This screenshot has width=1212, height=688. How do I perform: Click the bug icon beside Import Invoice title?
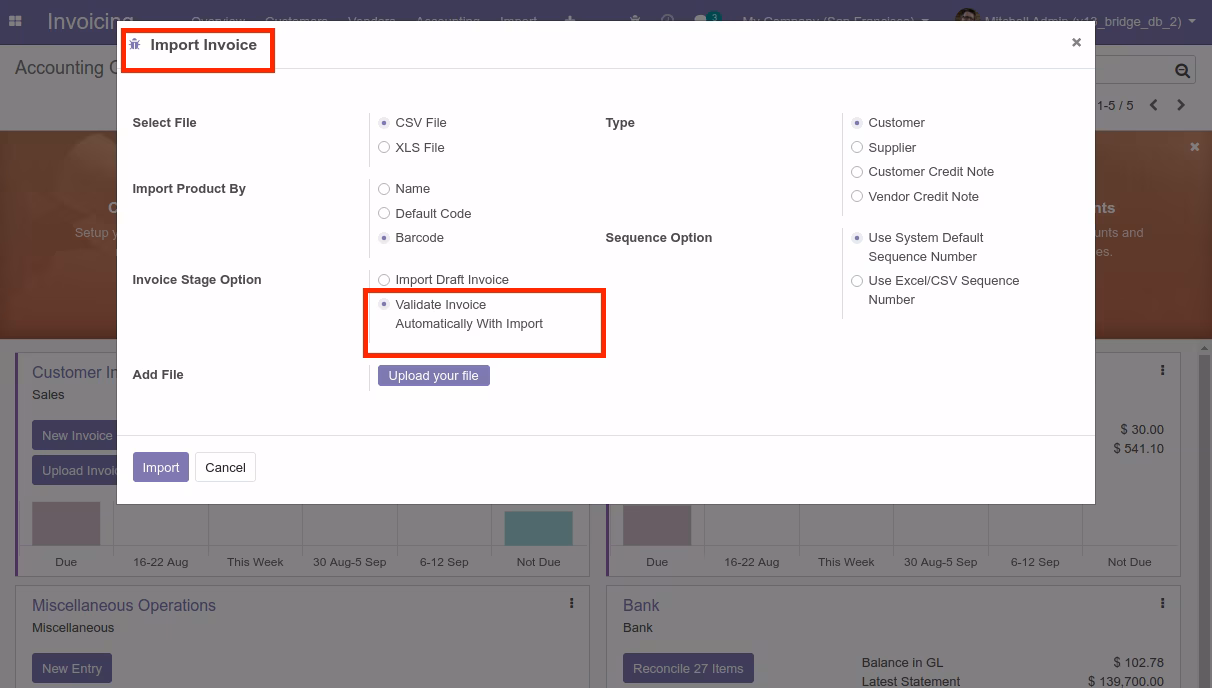tap(135, 45)
